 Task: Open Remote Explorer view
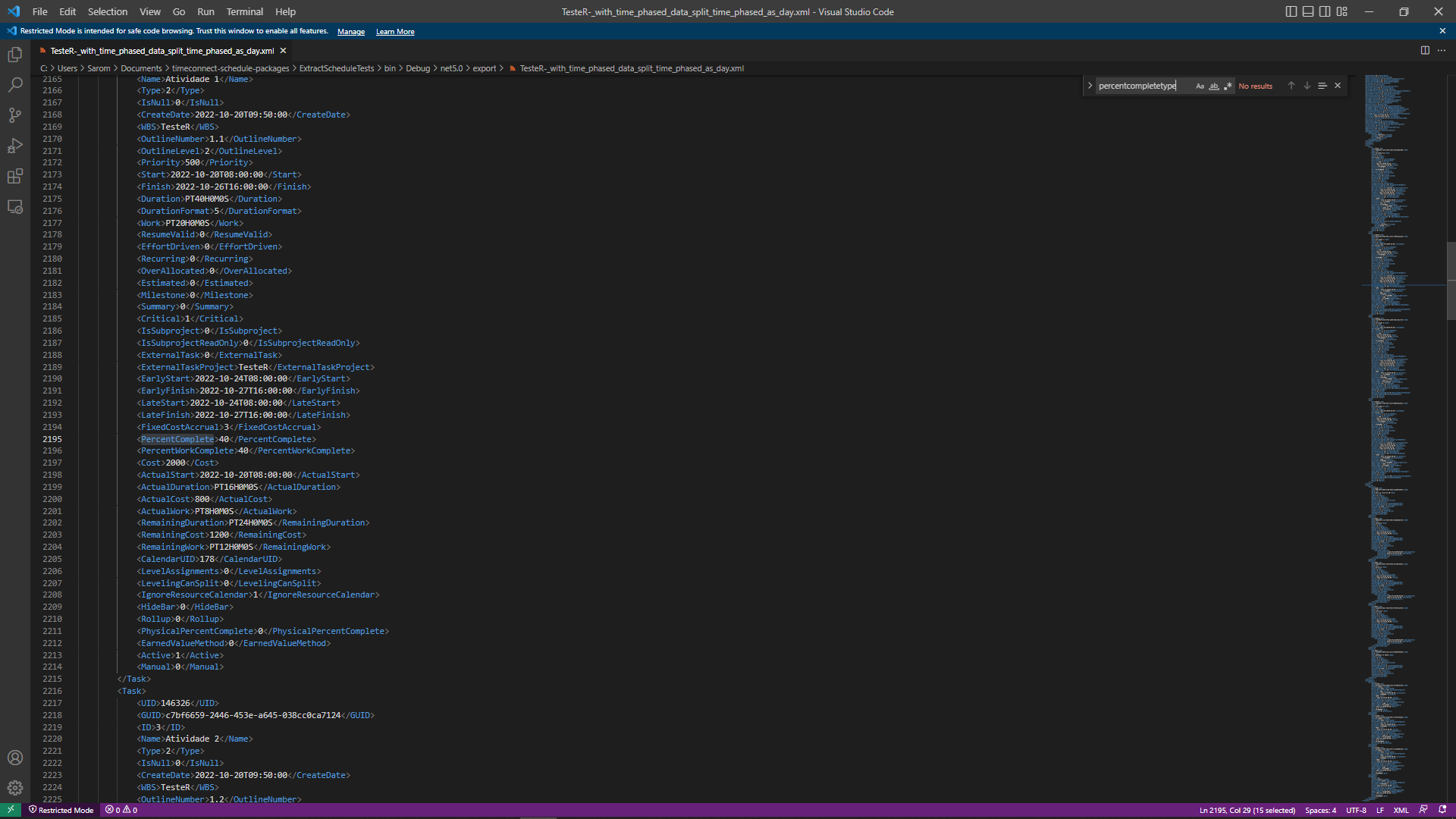pyautogui.click(x=15, y=207)
